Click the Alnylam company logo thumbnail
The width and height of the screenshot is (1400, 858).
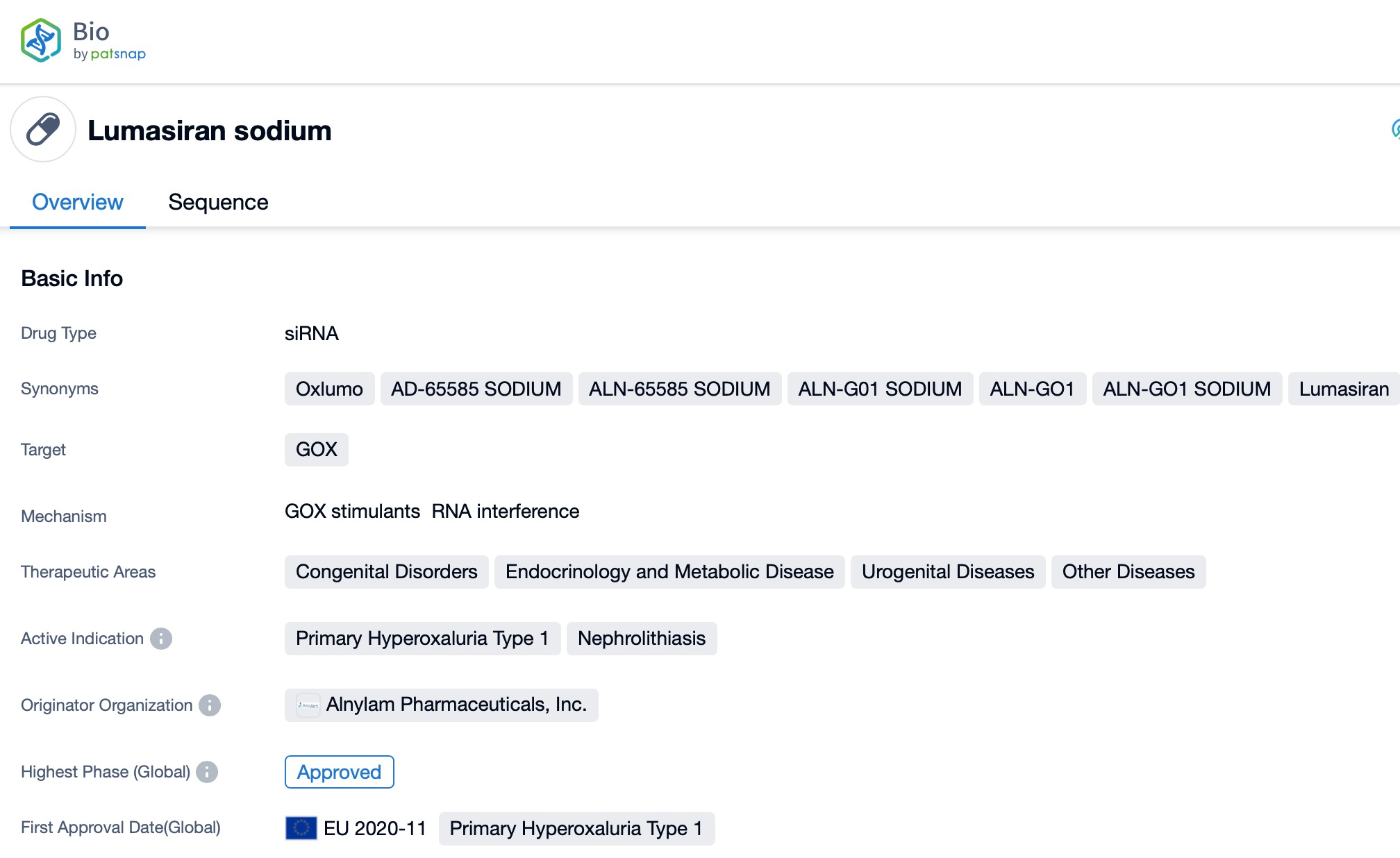[308, 705]
